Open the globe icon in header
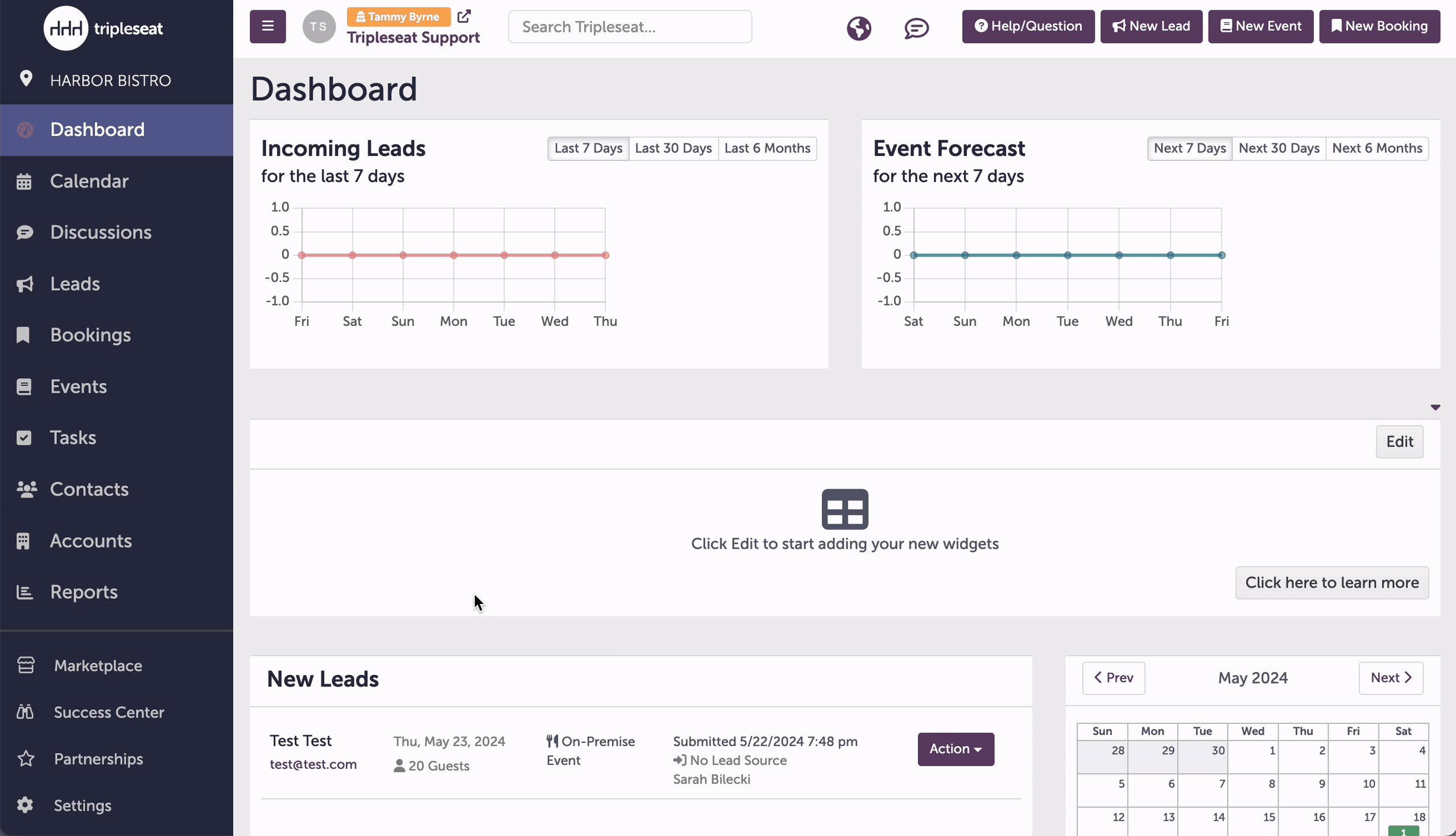1456x836 pixels. pos(859,27)
